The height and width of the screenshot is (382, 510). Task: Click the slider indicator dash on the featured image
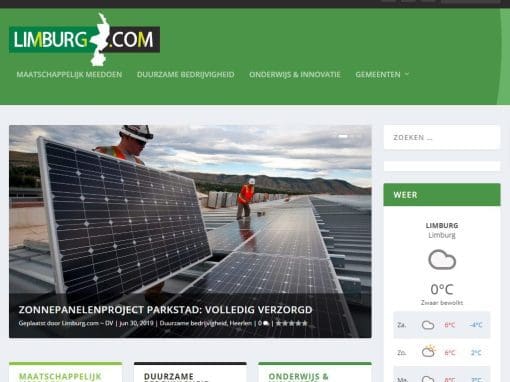coord(343,136)
